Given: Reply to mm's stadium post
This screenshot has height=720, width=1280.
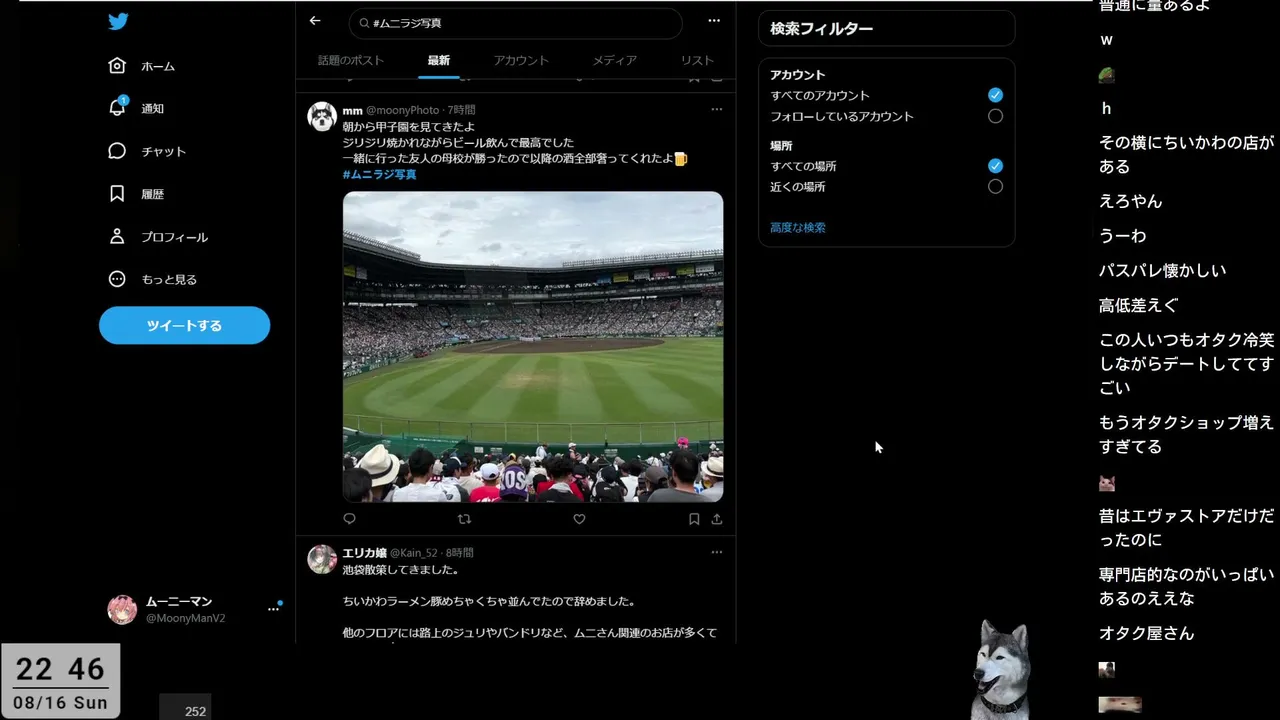Looking at the screenshot, I should tap(349, 519).
